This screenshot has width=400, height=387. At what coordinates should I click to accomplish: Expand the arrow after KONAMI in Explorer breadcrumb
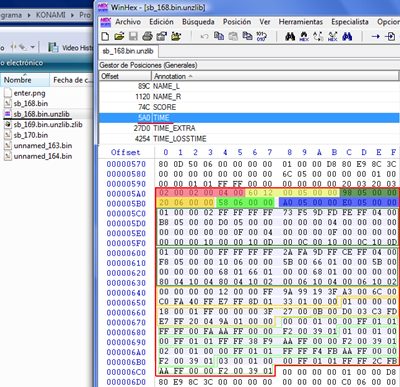72,15
